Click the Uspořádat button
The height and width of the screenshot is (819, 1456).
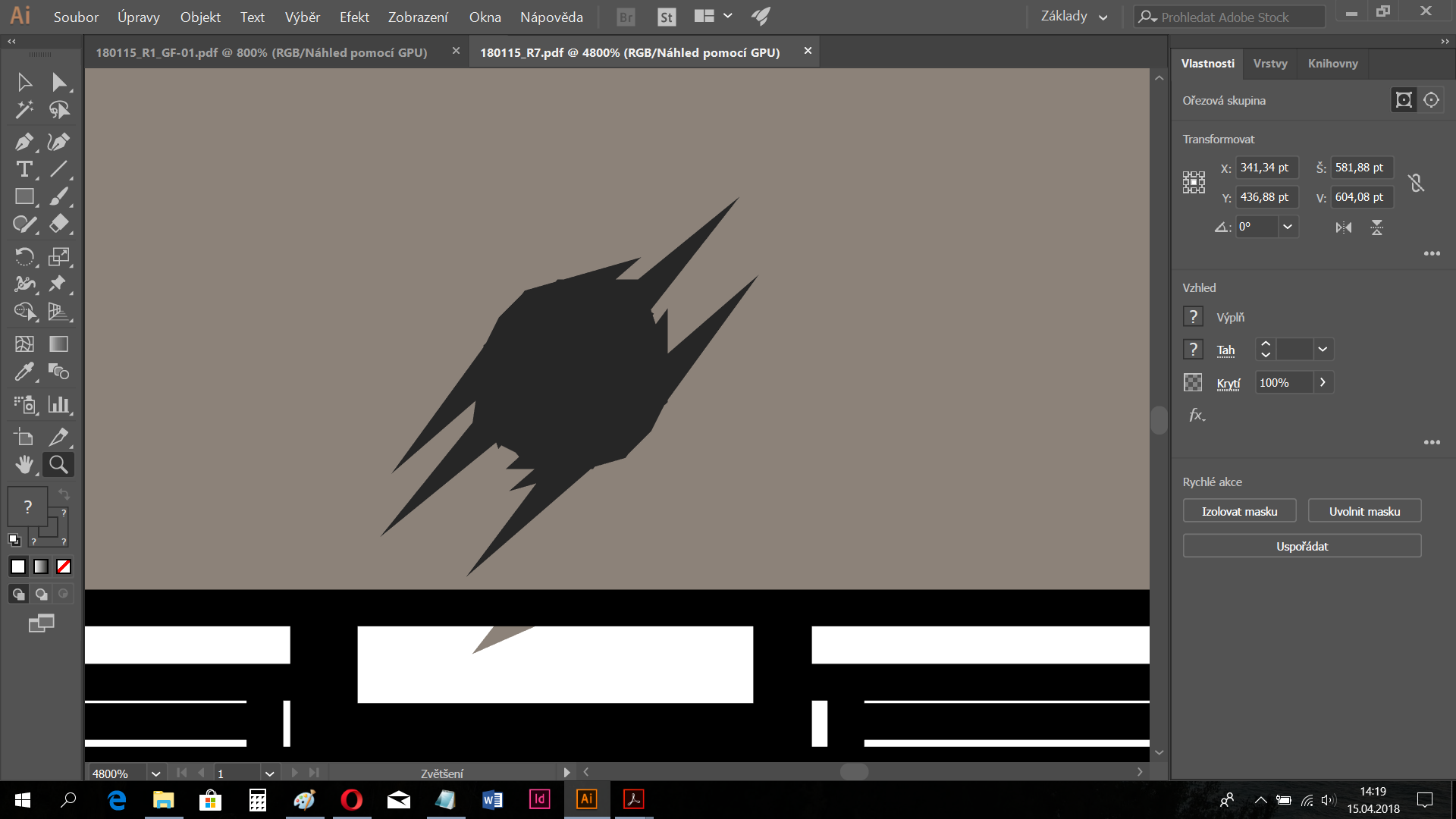point(1301,546)
